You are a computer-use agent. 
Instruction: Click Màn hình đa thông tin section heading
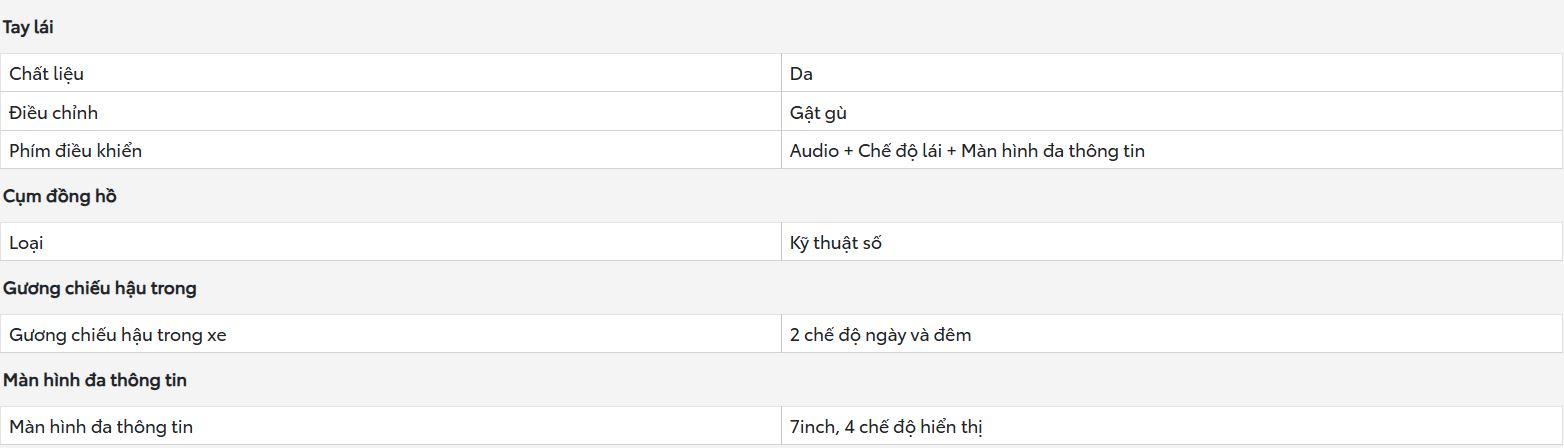(x=95, y=380)
